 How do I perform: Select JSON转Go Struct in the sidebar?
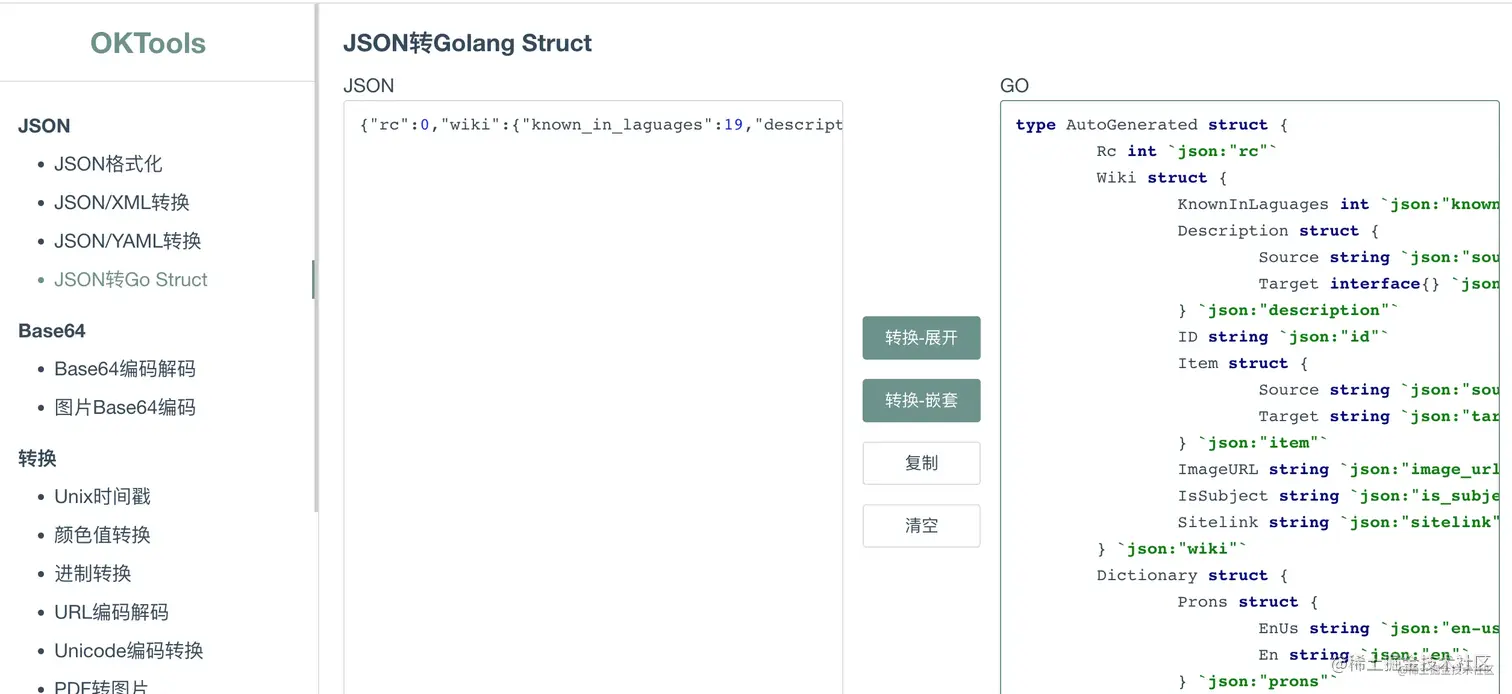(x=131, y=280)
